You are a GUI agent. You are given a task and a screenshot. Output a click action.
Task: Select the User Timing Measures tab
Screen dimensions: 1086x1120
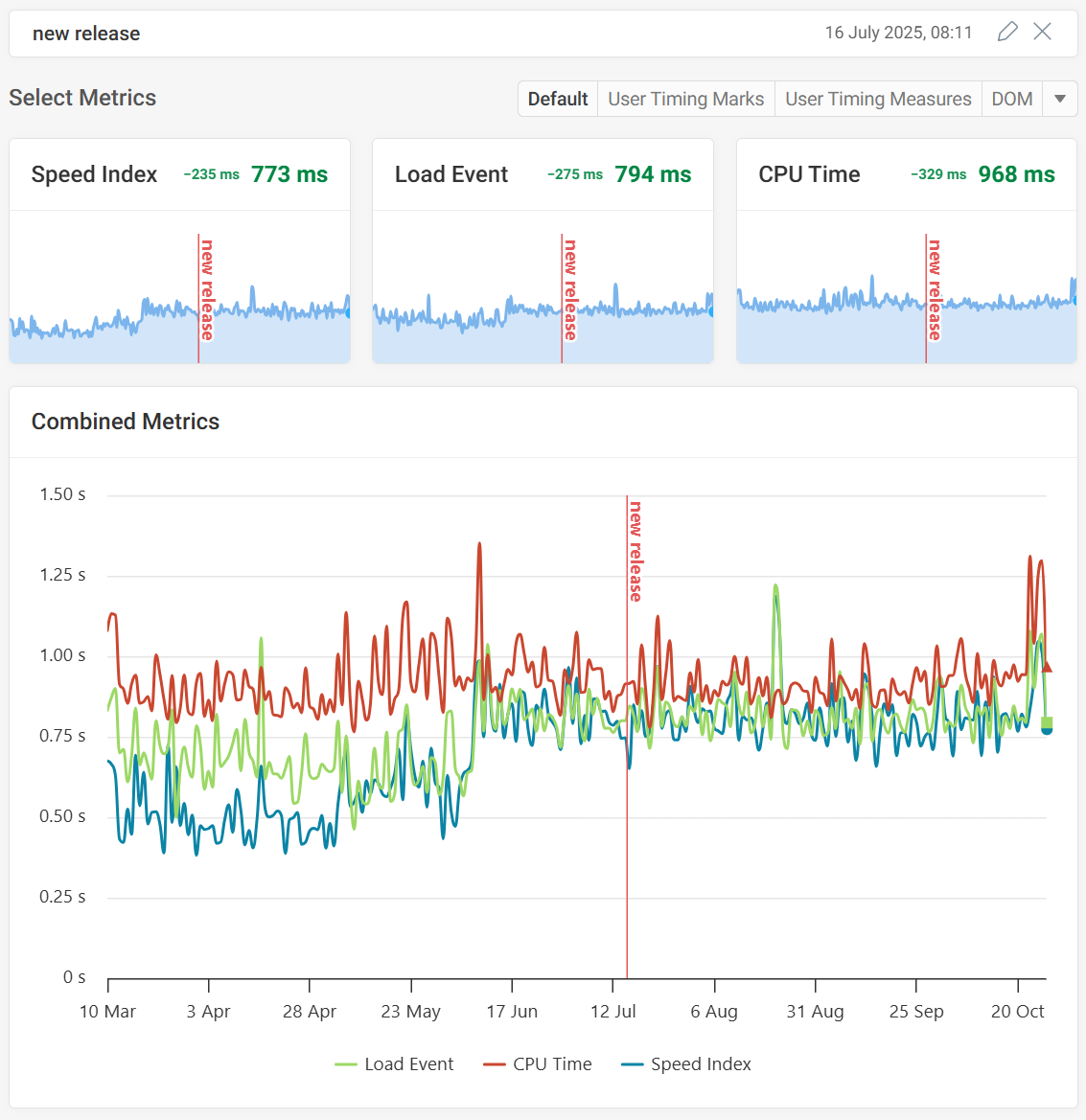(877, 99)
